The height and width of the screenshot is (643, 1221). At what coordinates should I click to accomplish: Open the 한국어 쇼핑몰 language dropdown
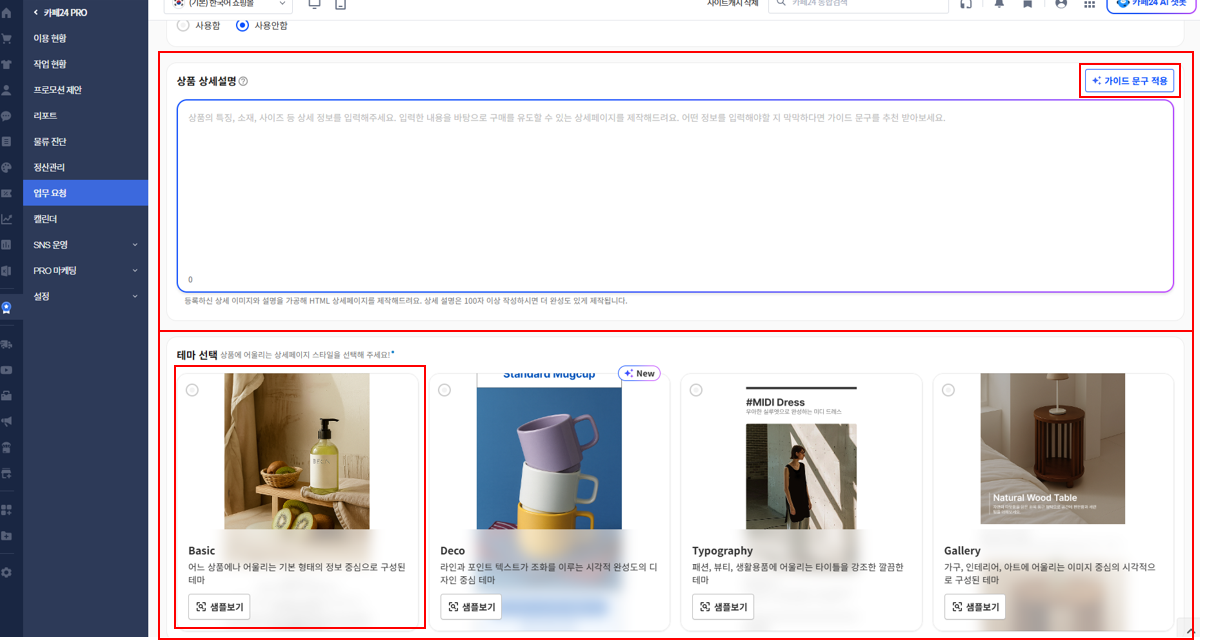pos(227,5)
